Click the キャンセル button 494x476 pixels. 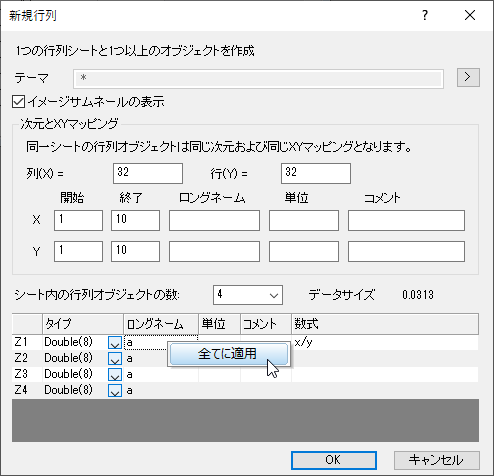[x=437, y=460]
